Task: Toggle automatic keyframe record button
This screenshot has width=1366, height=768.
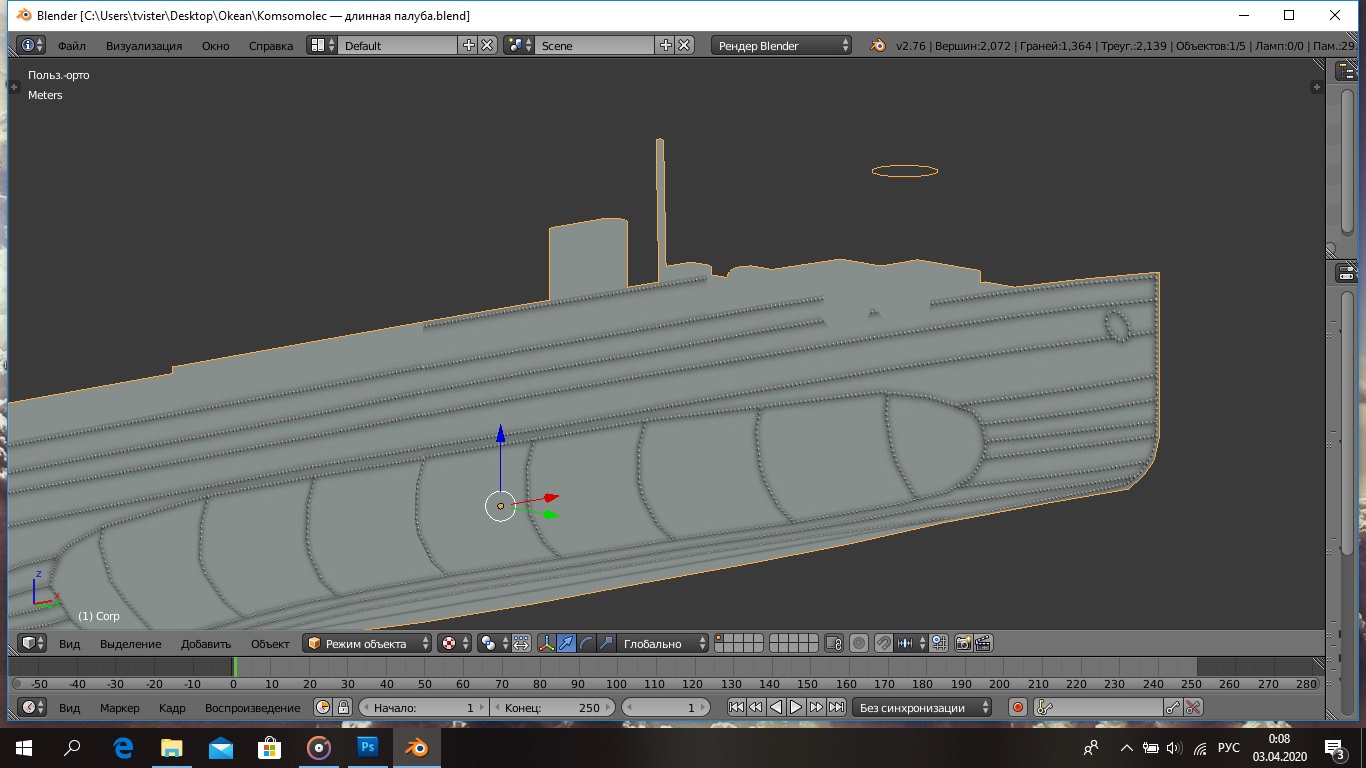Action: 1018,708
